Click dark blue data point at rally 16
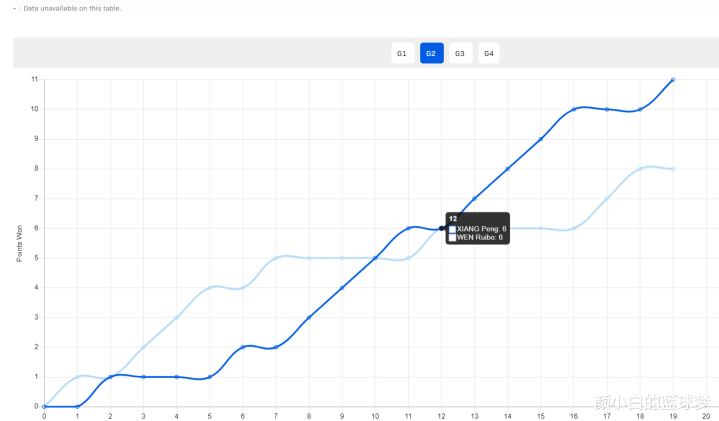The image size is (719, 421). pos(574,109)
